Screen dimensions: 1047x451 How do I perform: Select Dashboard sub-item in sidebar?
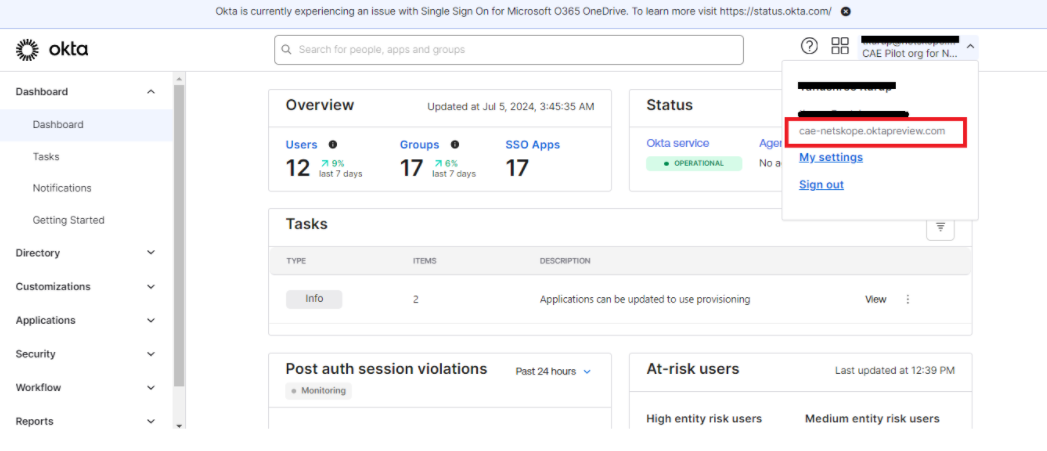coord(58,124)
